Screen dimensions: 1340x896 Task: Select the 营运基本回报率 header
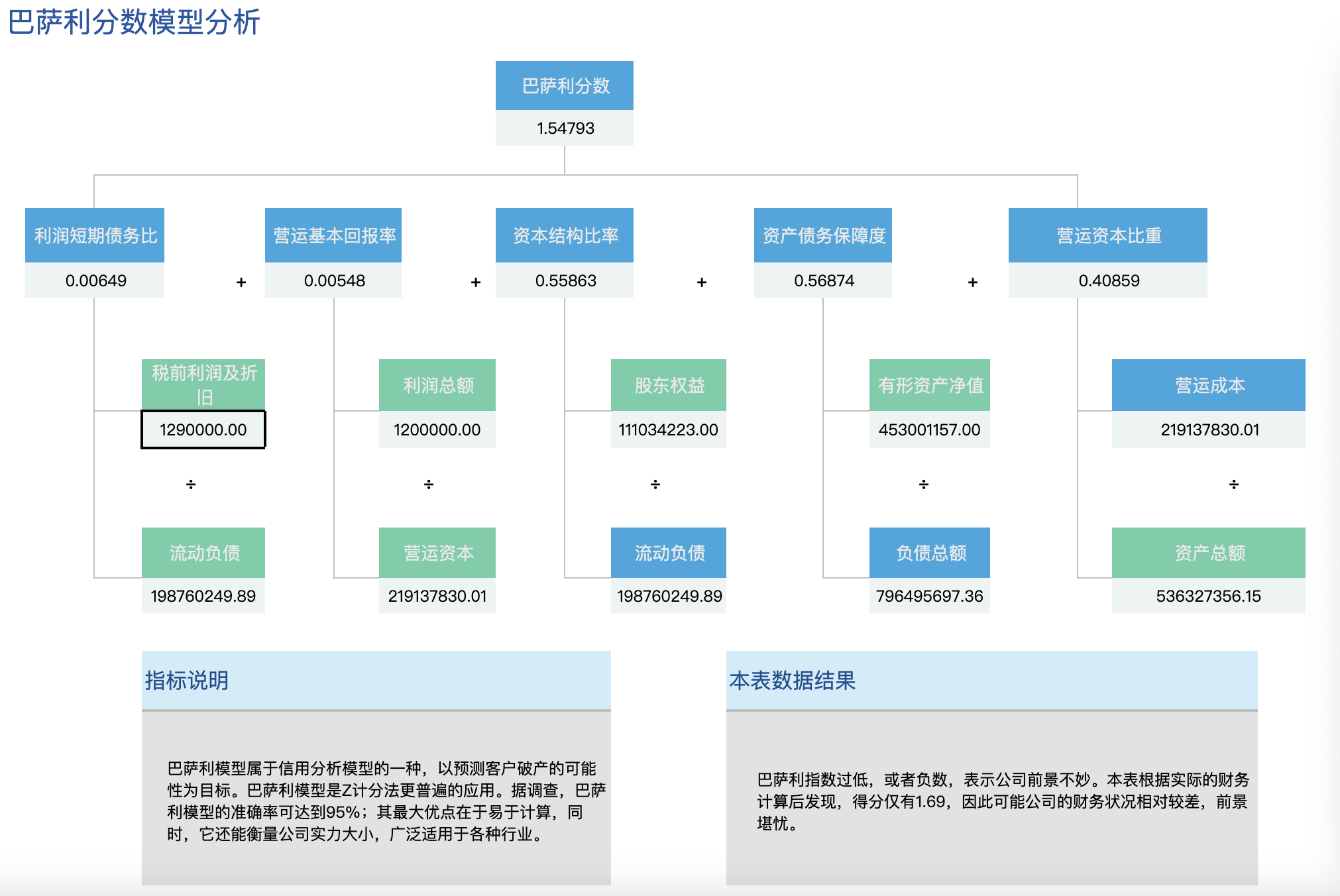333,235
